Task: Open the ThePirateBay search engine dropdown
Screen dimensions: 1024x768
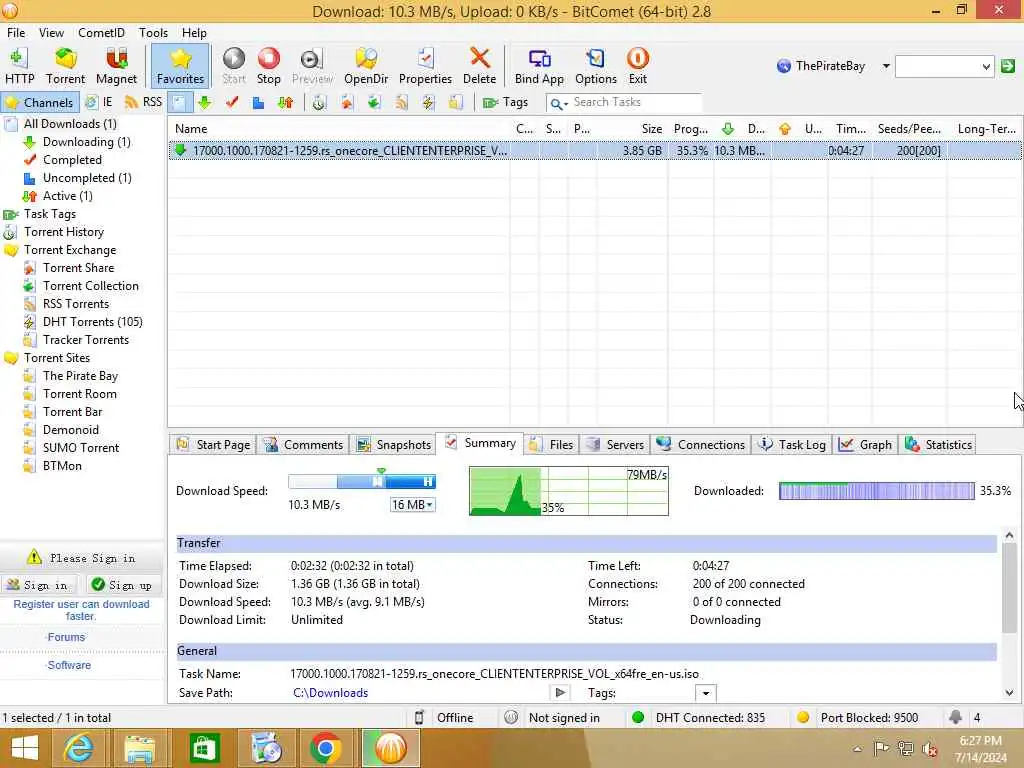Action: pyautogui.click(x=886, y=66)
